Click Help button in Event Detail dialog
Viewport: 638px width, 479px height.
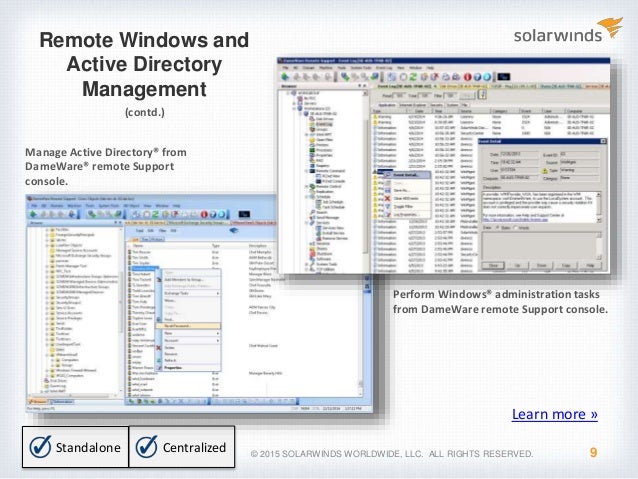click(590, 265)
